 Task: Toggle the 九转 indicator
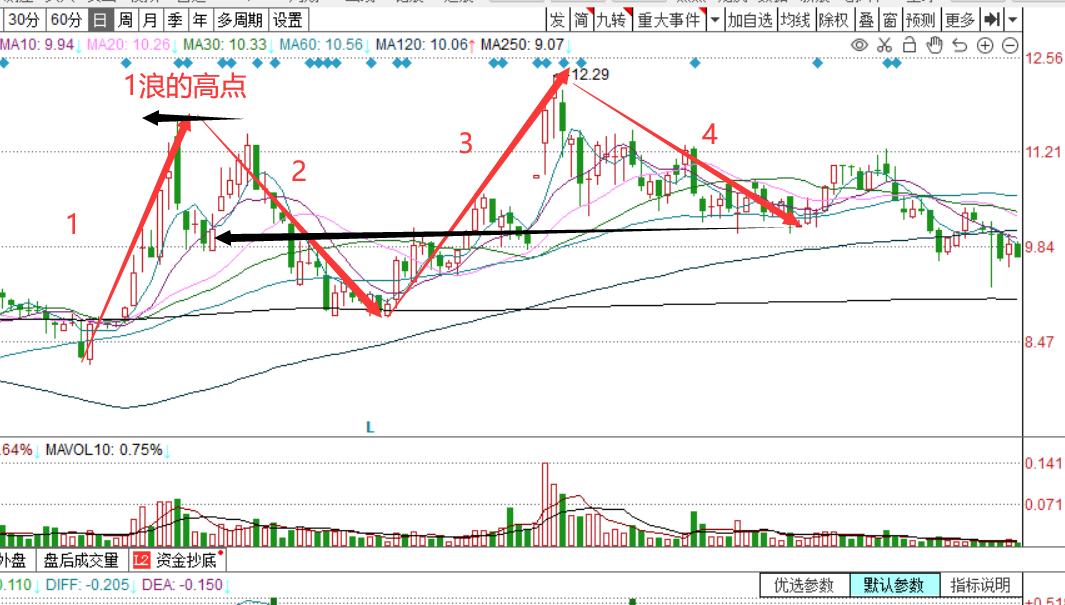[613, 20]
